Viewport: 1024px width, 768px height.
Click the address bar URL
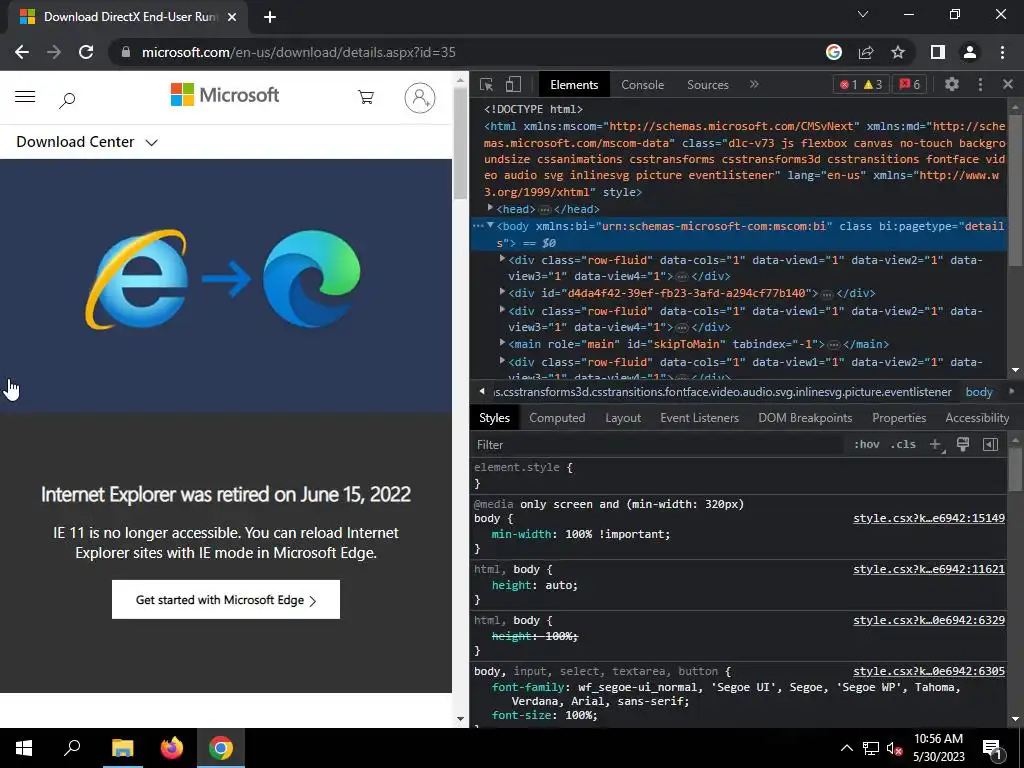pos(298,52)
